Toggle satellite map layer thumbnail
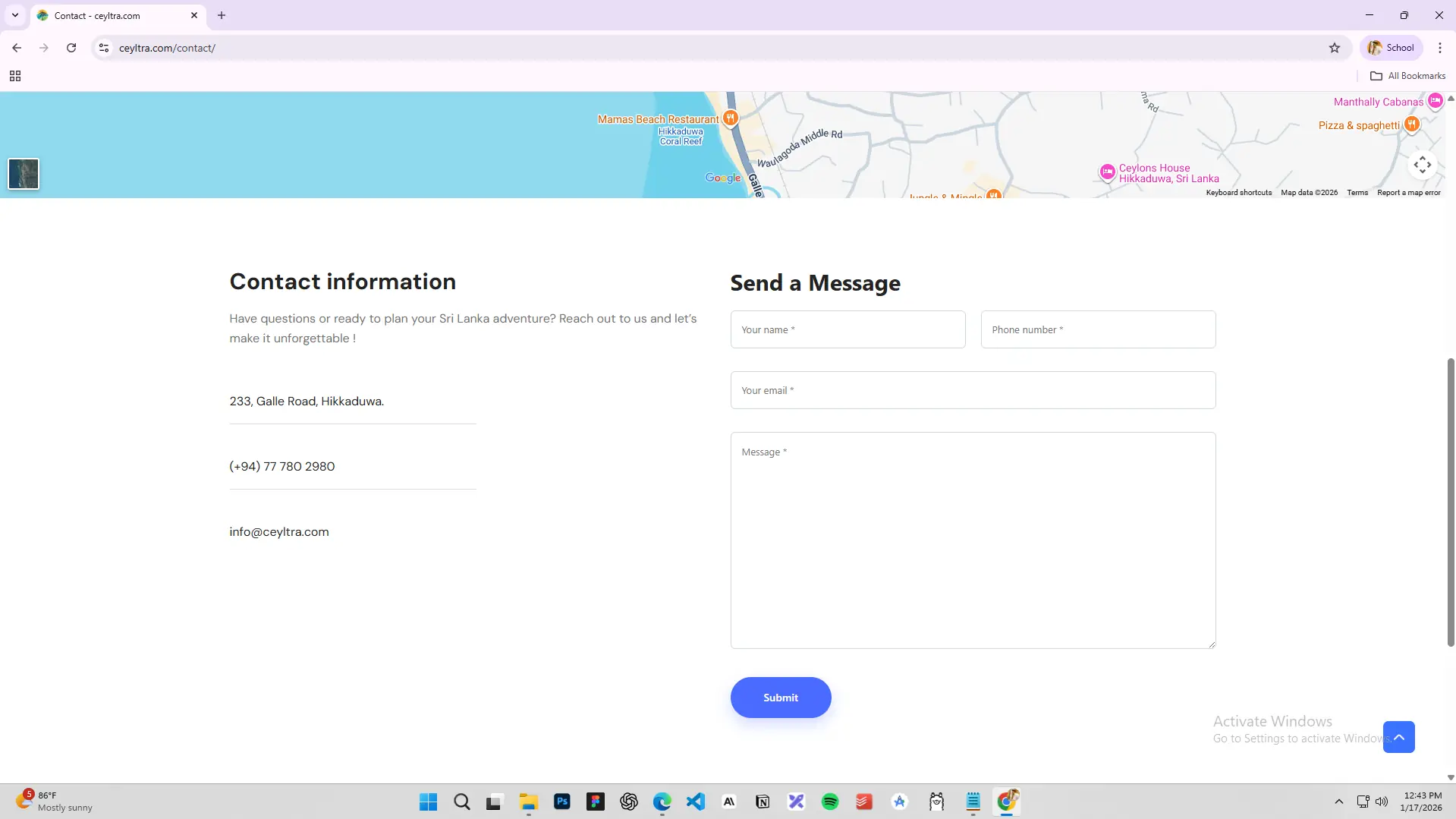Screen dimensions: 1456x819 [x=24, y=174]
